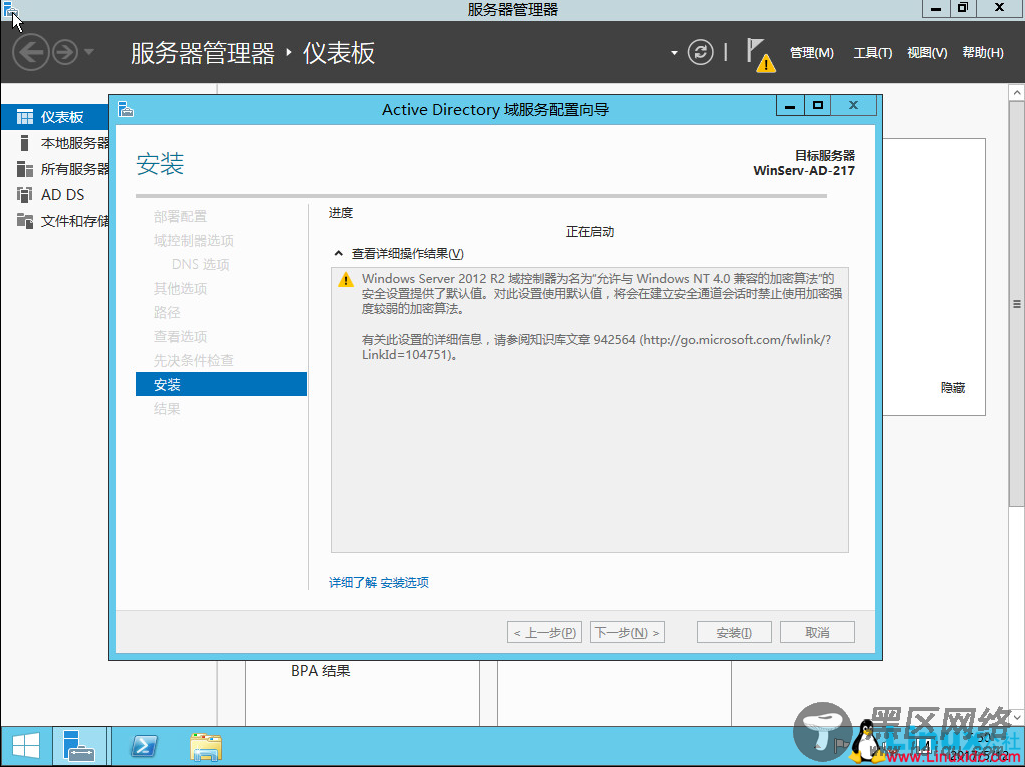The image size is (1025, 767).
Task: Click the forward navigation arrow in Server Manager
Action: pyautogui.click(x=65, y=52)
